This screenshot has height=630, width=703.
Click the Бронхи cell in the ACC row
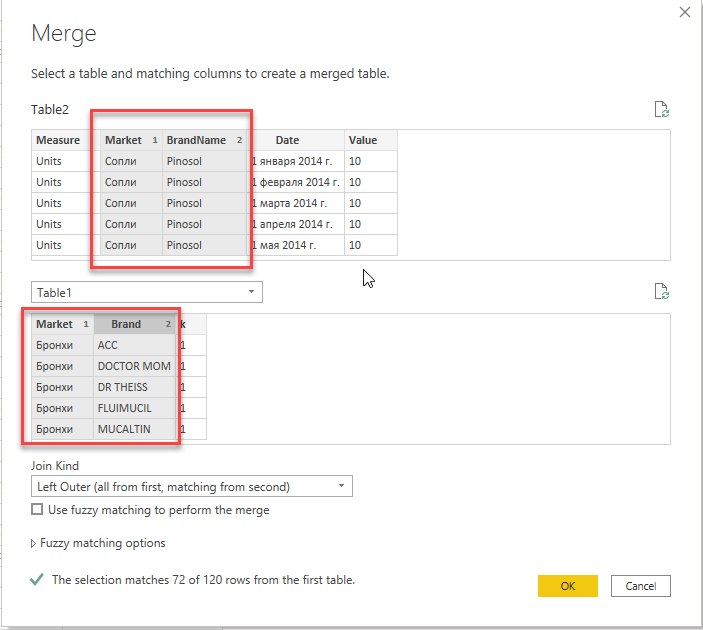click(62, 345)
